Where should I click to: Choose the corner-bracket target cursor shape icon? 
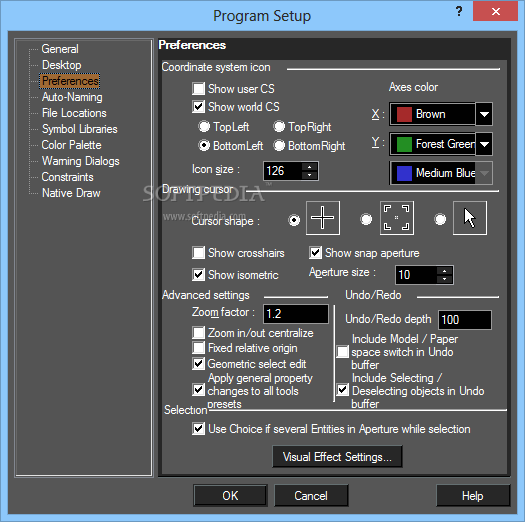[x=396, y=218]
